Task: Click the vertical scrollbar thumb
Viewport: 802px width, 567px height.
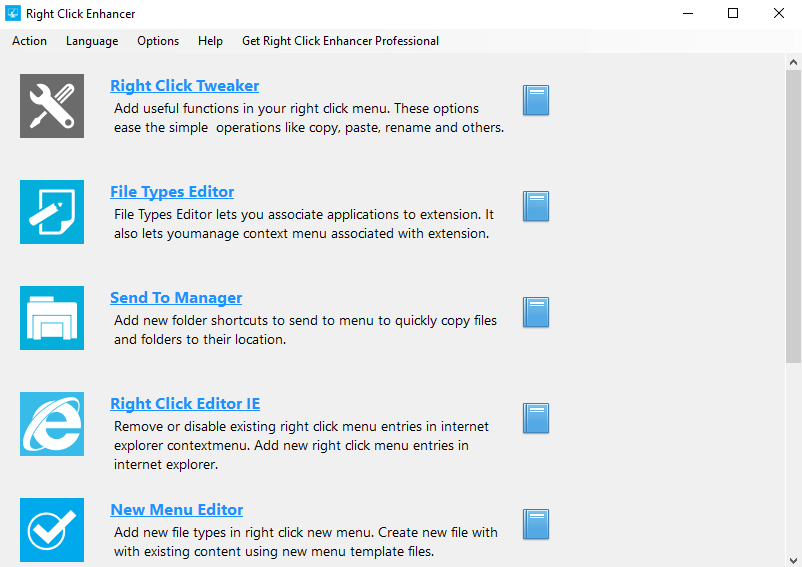Action: 793,217
